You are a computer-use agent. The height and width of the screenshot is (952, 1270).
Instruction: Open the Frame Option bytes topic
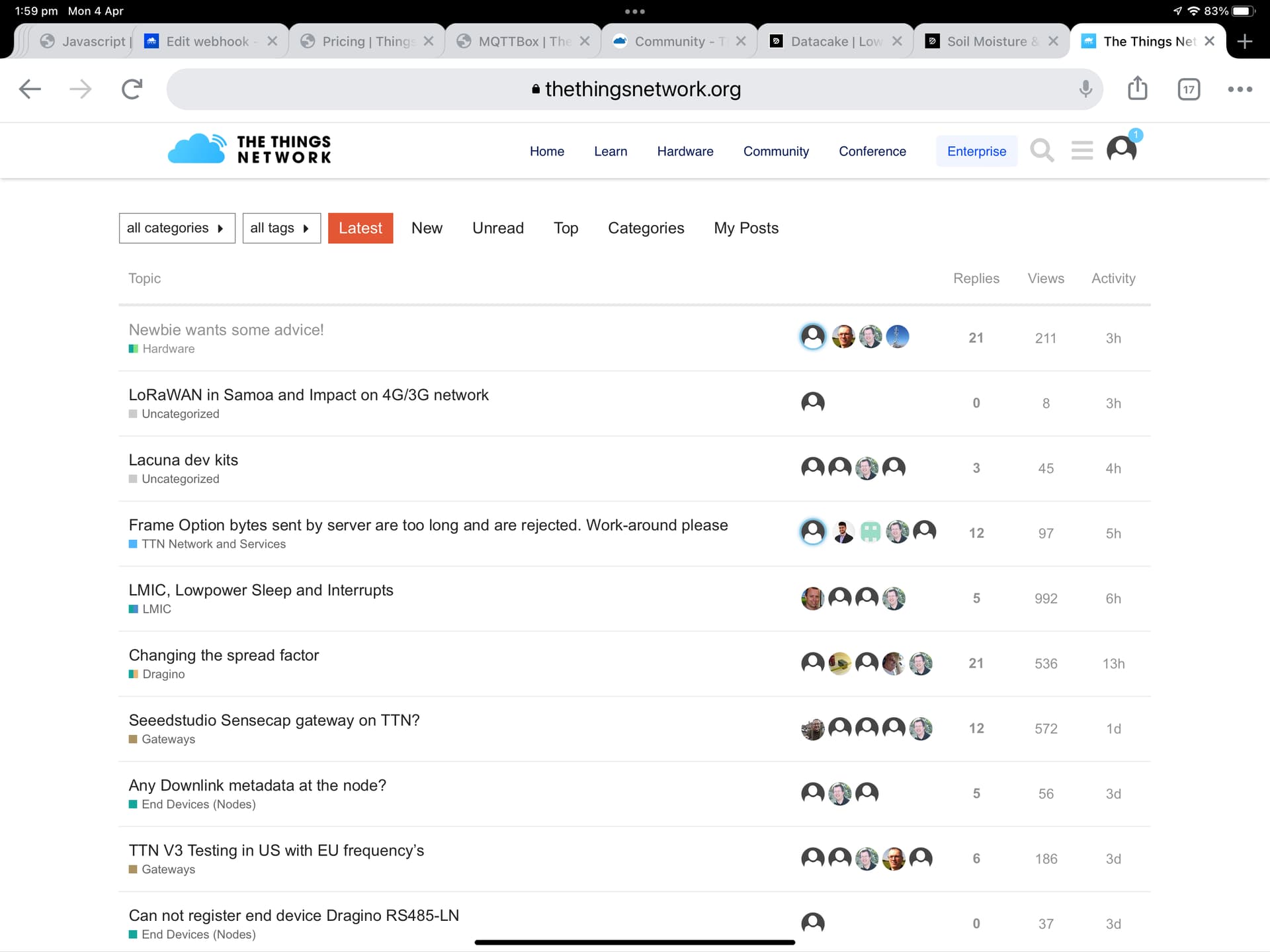[428, 525]
